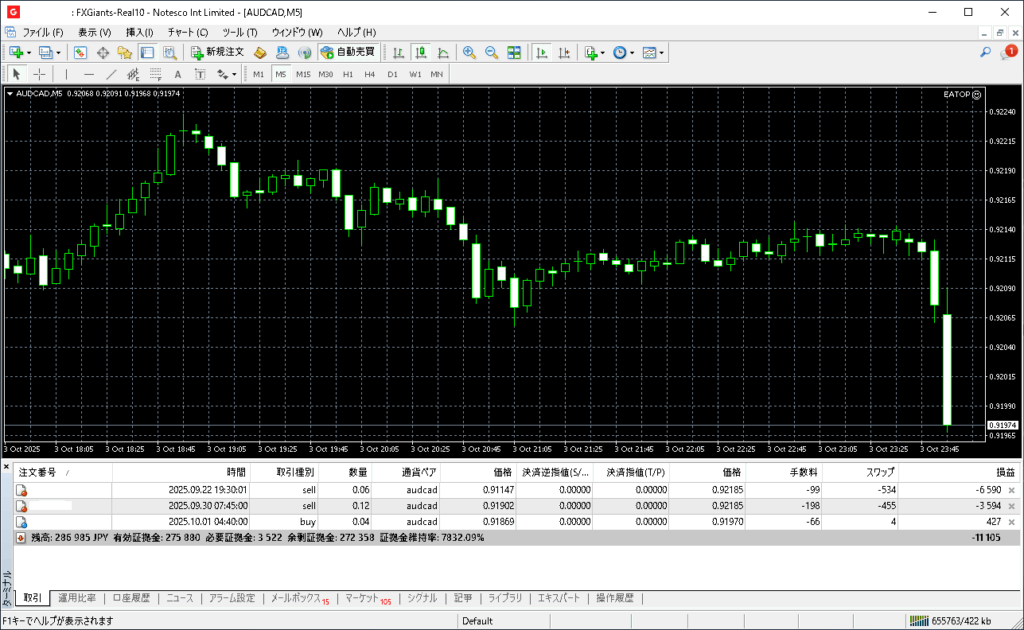Click the zoom in magnifier icon

[469, 52]
